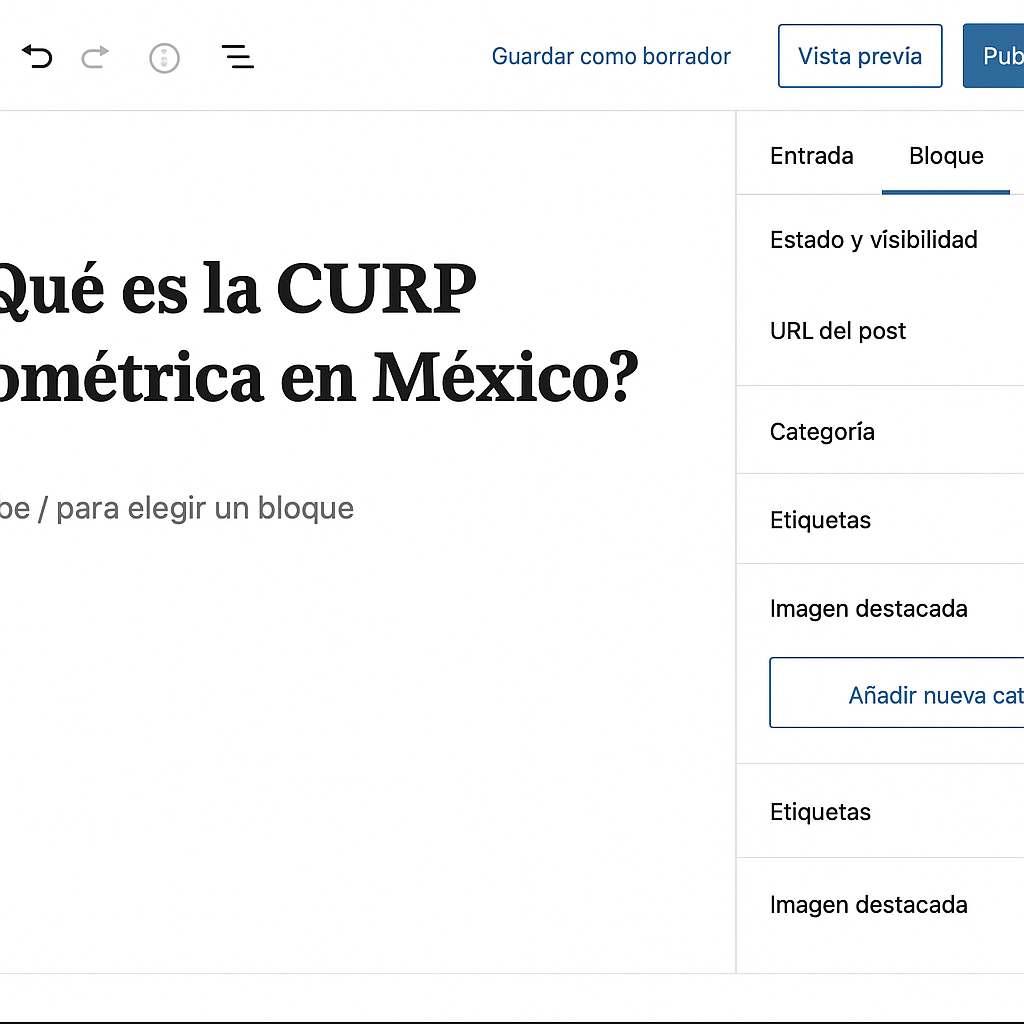Expand the Imagen destacada panel
This screenshot has height=1024, width=1024.
[868, 608]
